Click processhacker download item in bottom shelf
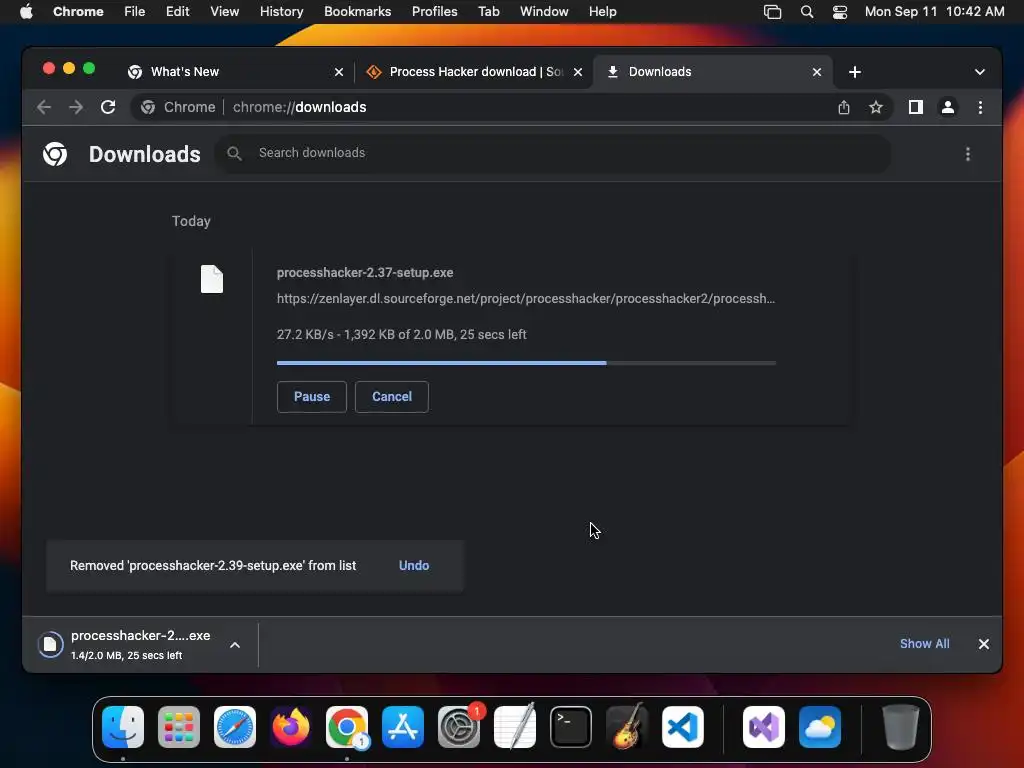Screen dimensions: 1024x768 (x=140, y=645)
